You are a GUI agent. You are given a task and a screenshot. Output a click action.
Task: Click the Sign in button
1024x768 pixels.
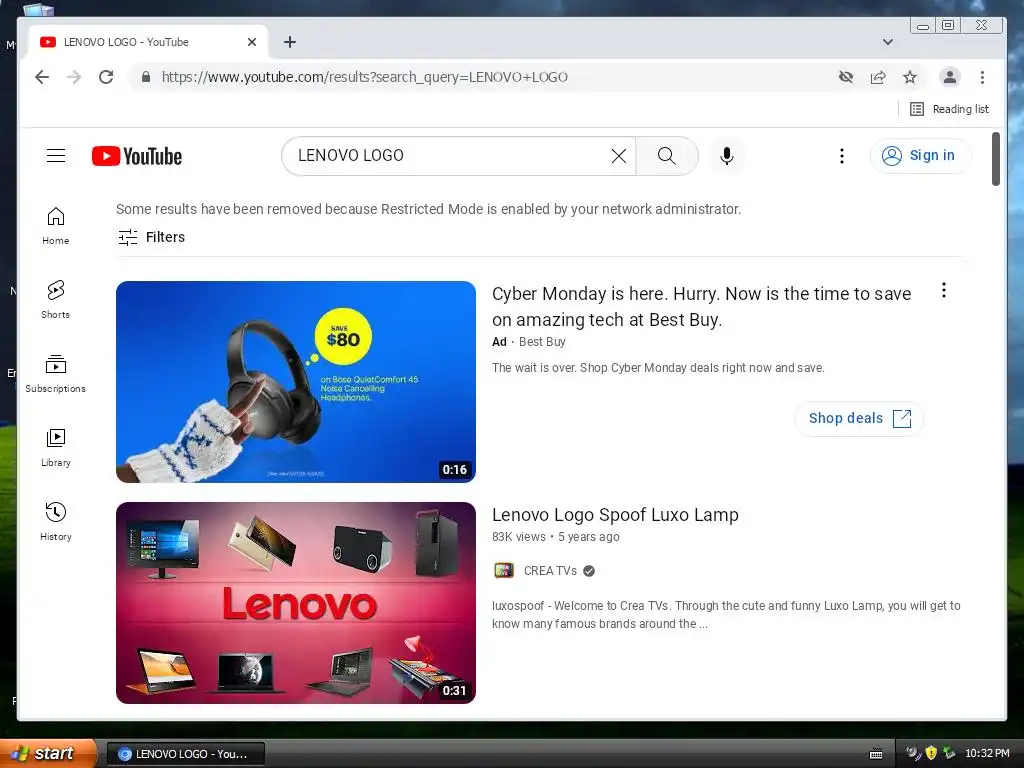click(x=920, y=155)
